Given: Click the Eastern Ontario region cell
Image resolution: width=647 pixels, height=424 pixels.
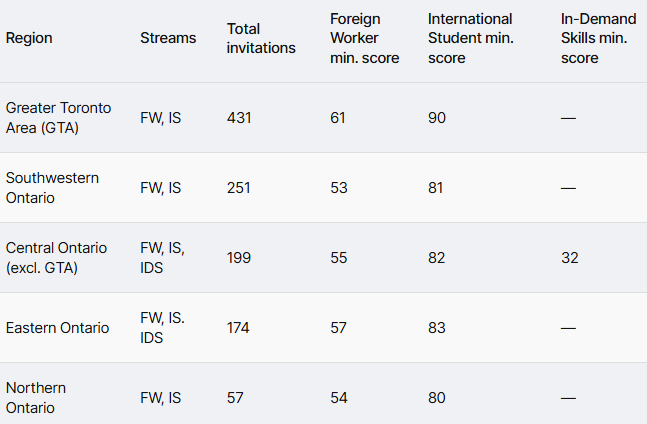Looking at the screenshot, I should coord(58,327).
